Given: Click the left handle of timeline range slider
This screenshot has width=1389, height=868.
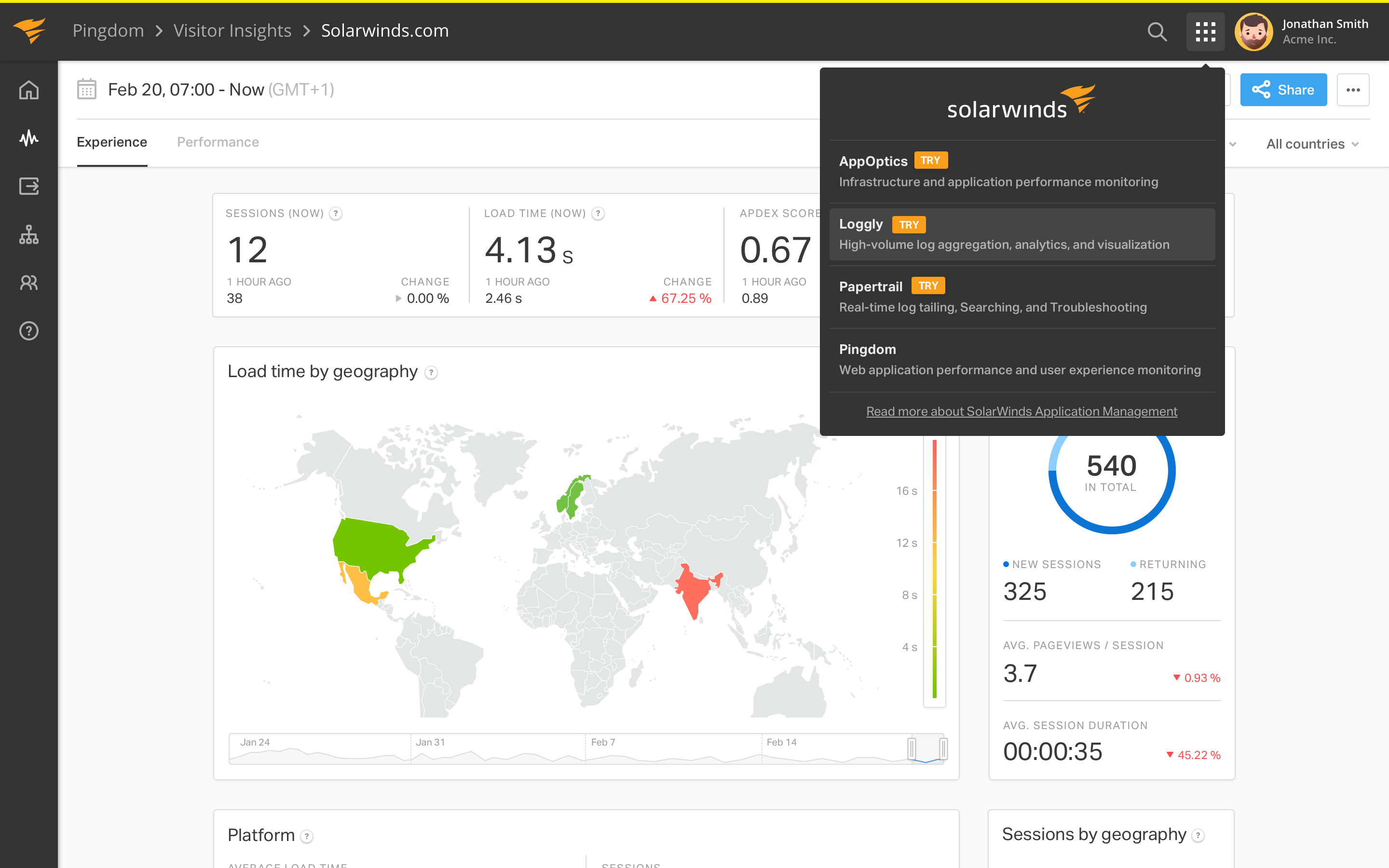Looking at the screenshot, I should click(x=912, y=748).
